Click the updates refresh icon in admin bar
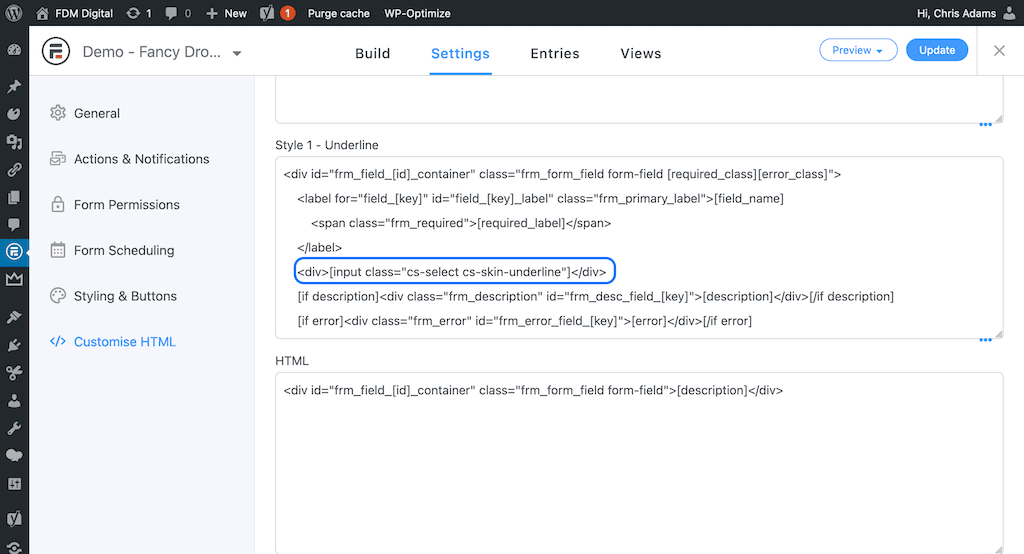The height and width of the screenshot is (554, 1024). [134, 14]
